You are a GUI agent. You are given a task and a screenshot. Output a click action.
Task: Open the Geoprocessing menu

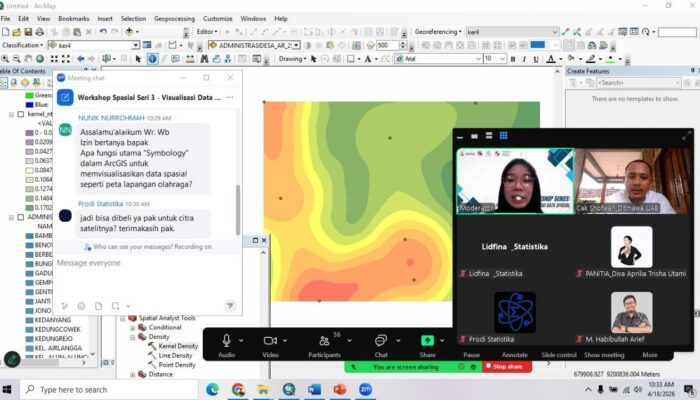175,19
